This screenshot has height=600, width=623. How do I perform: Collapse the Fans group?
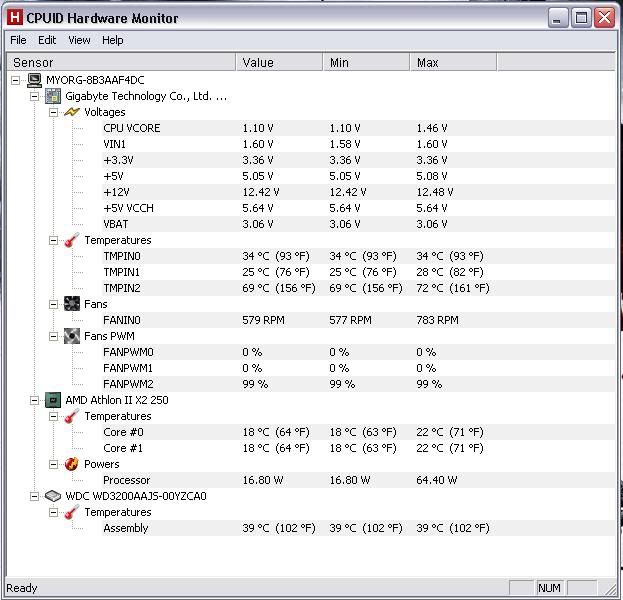point(53,304)
